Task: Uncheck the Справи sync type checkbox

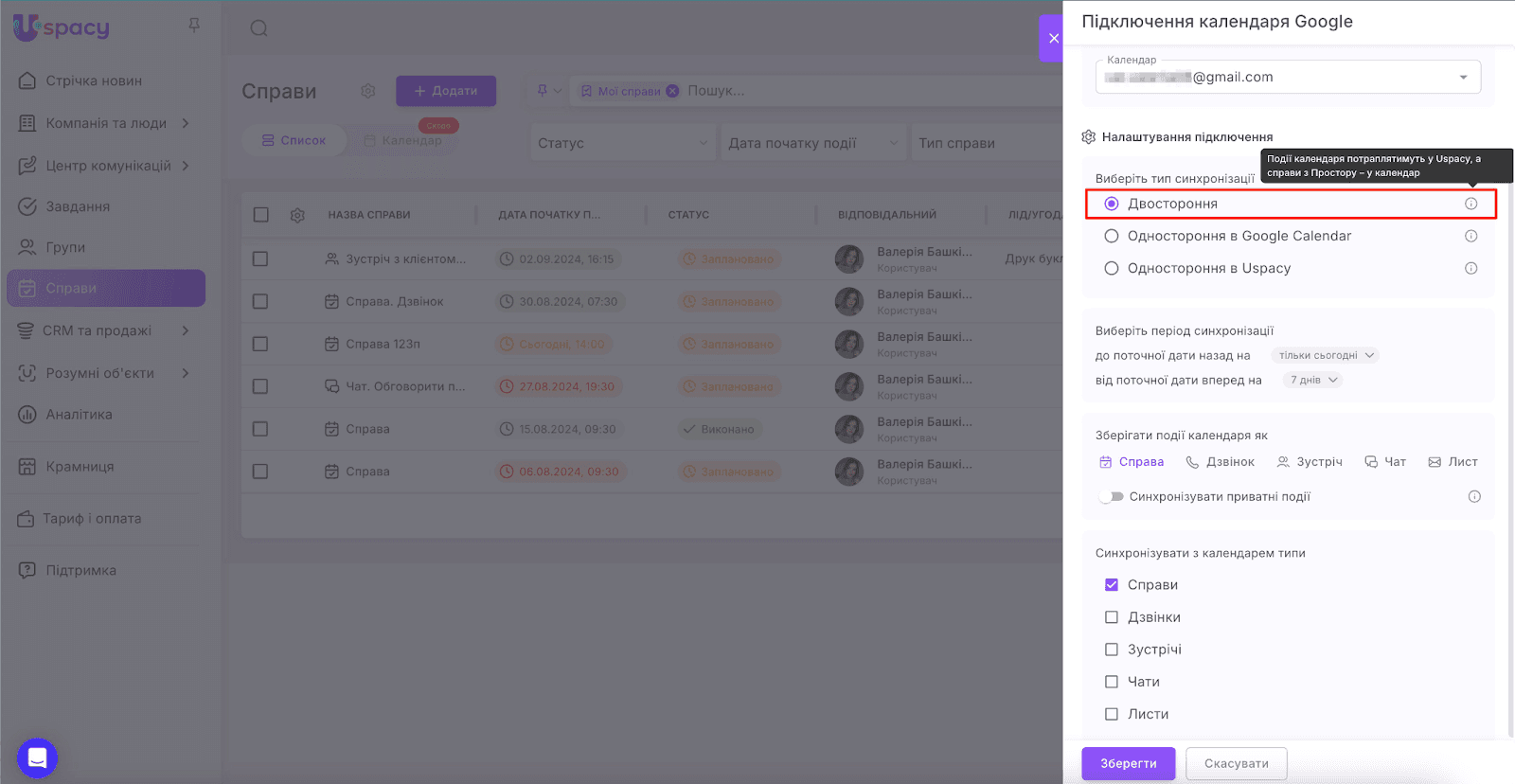Action: 1112,585
